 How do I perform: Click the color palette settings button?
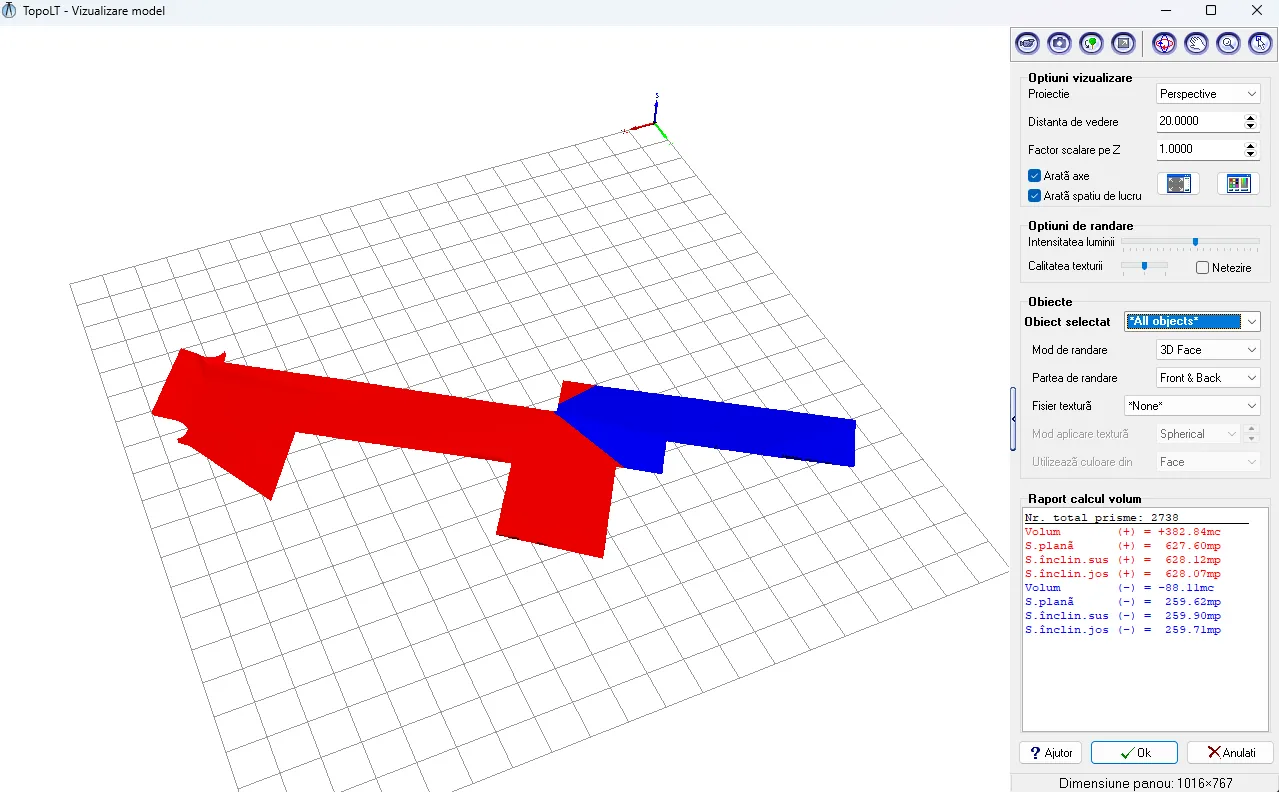(x=1238, y=184)
